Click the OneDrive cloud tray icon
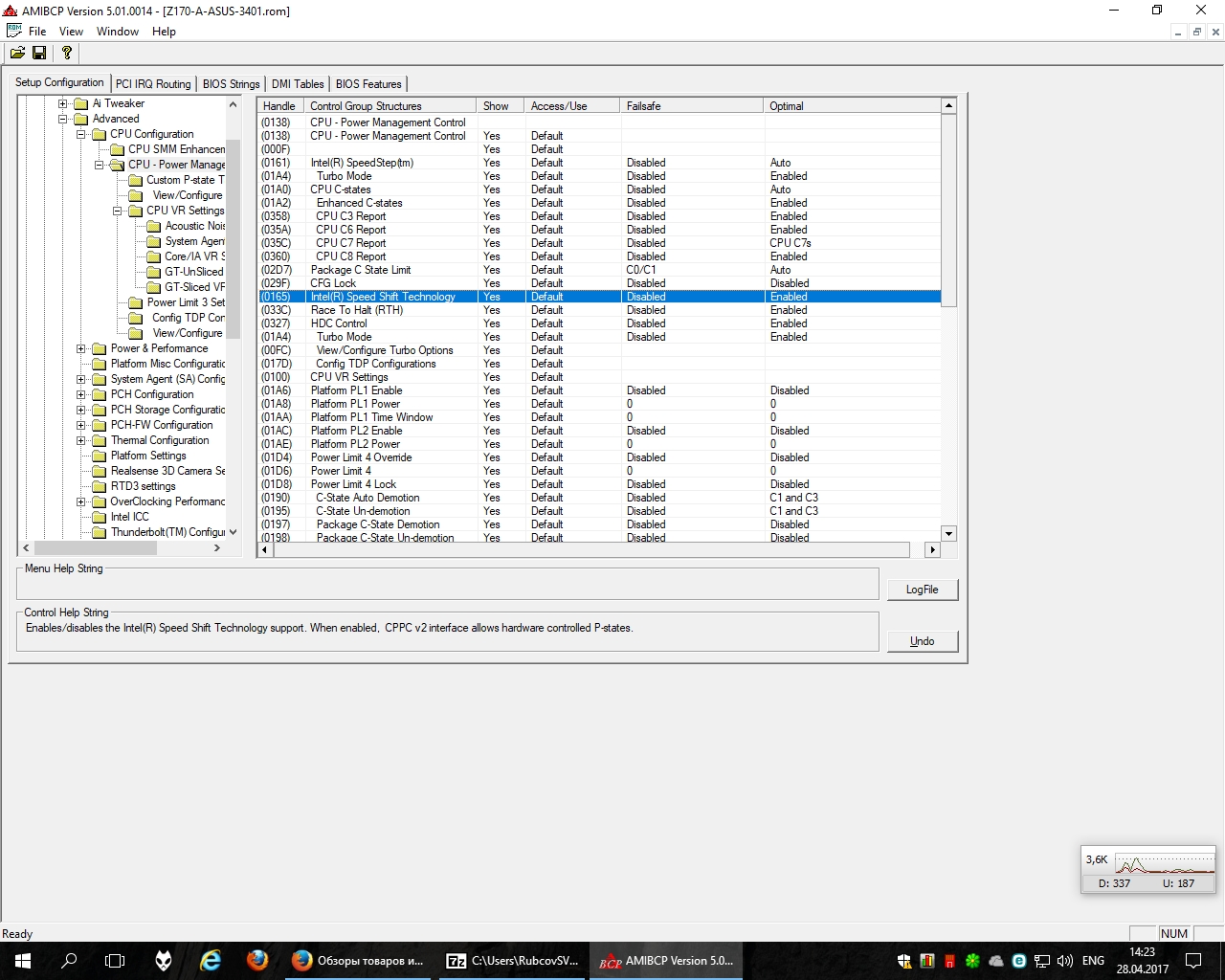This screenshot has height=980, width=1225. pos(996,961)
